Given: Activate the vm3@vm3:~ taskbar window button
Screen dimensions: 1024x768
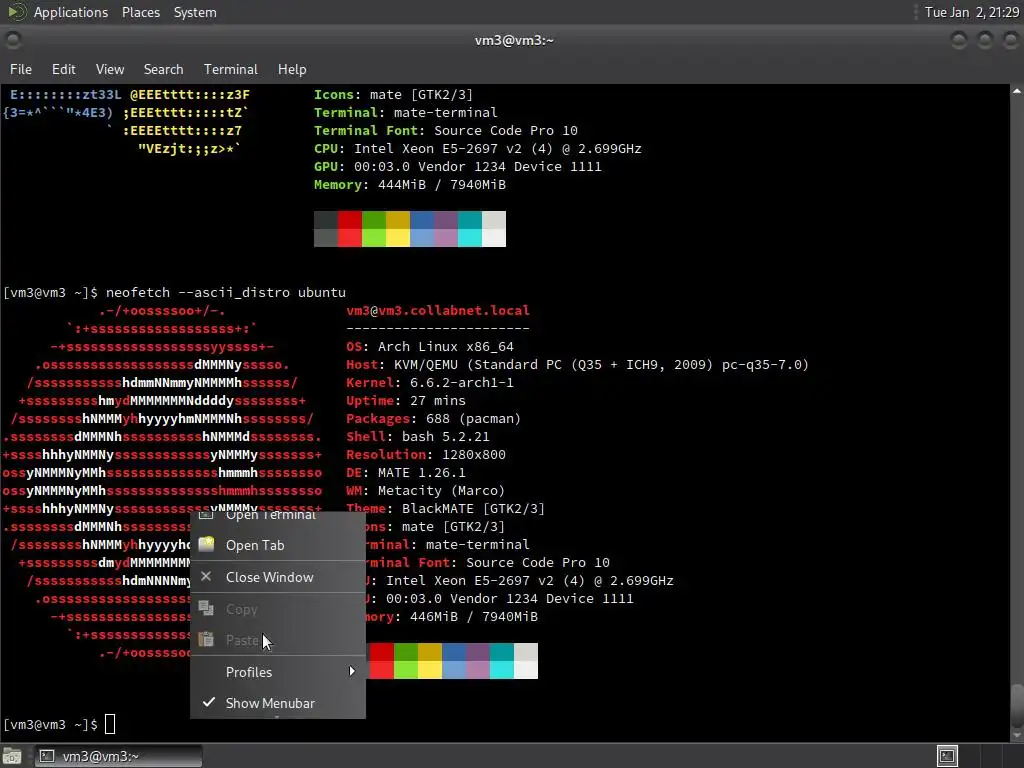Looking at the screenshot, I should tap(118, 756).
